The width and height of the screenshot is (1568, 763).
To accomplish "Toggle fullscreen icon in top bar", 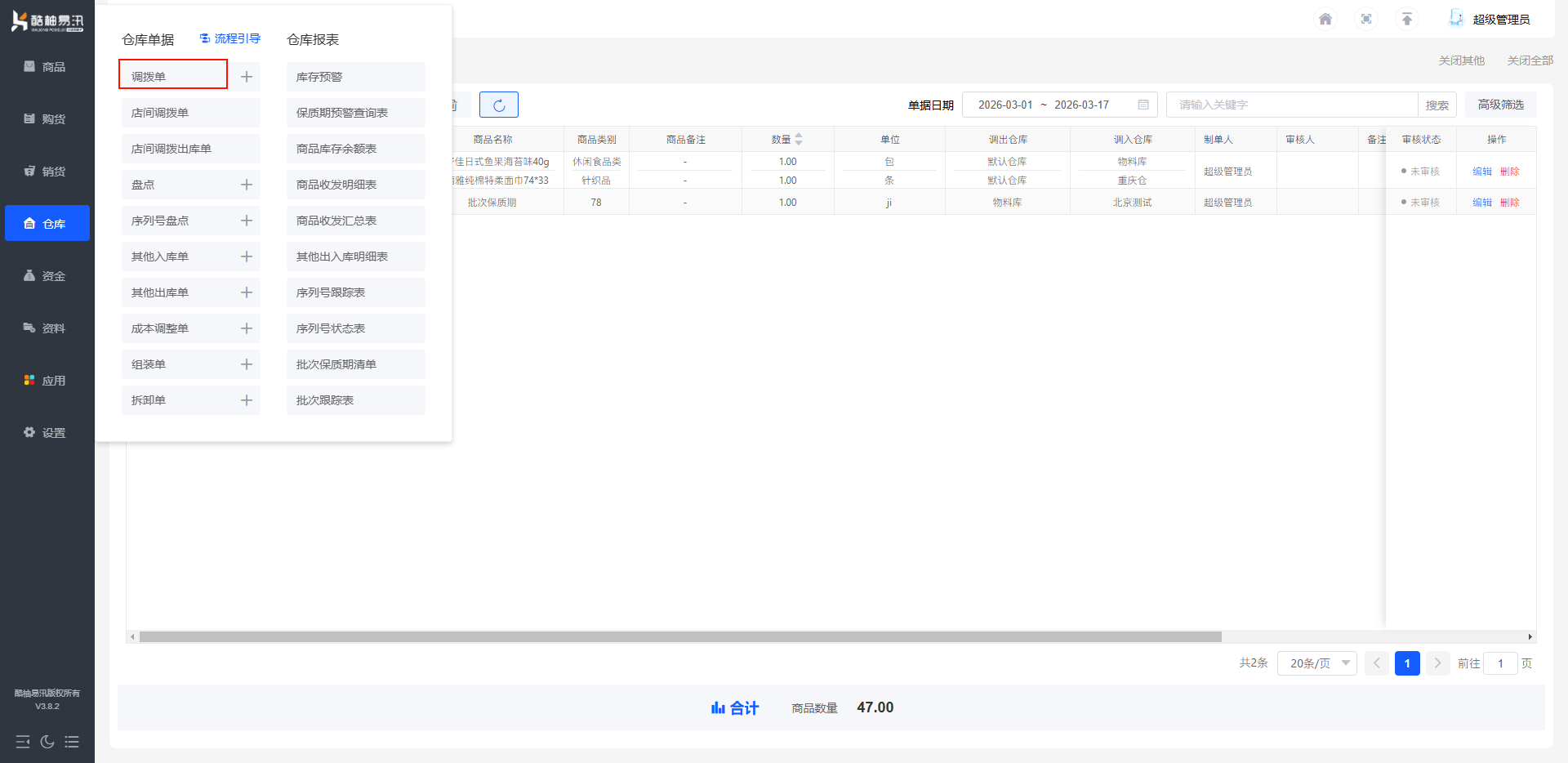I will pos(1366,19).
